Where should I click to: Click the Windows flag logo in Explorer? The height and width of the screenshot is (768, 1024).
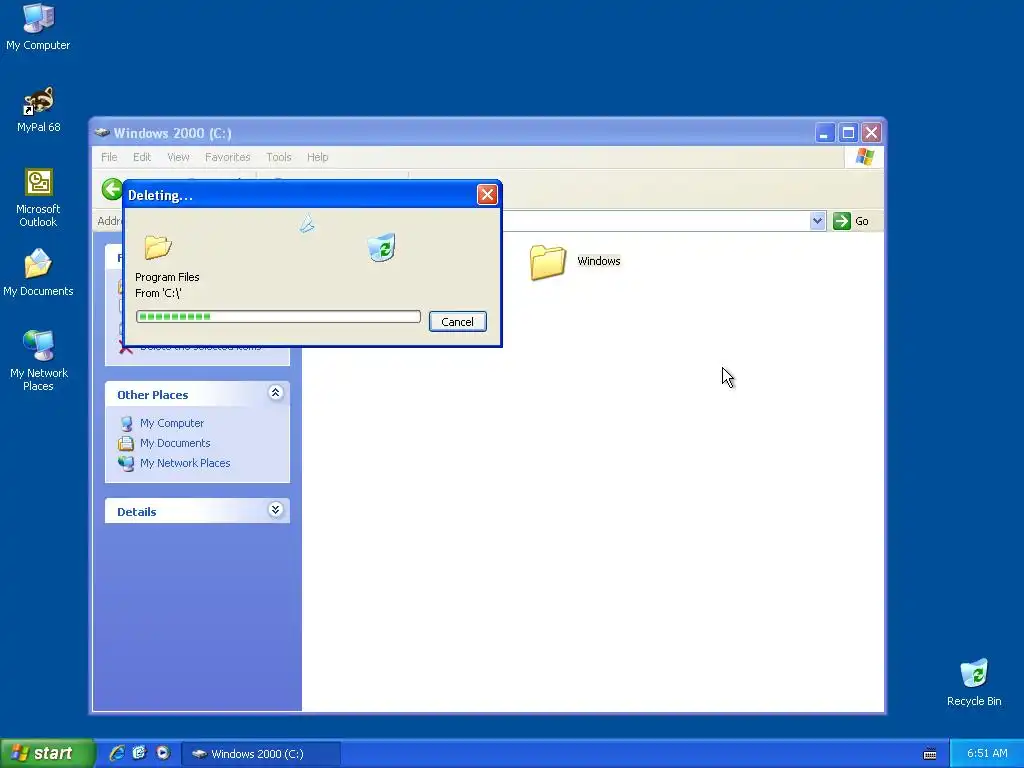click(865, 157)
